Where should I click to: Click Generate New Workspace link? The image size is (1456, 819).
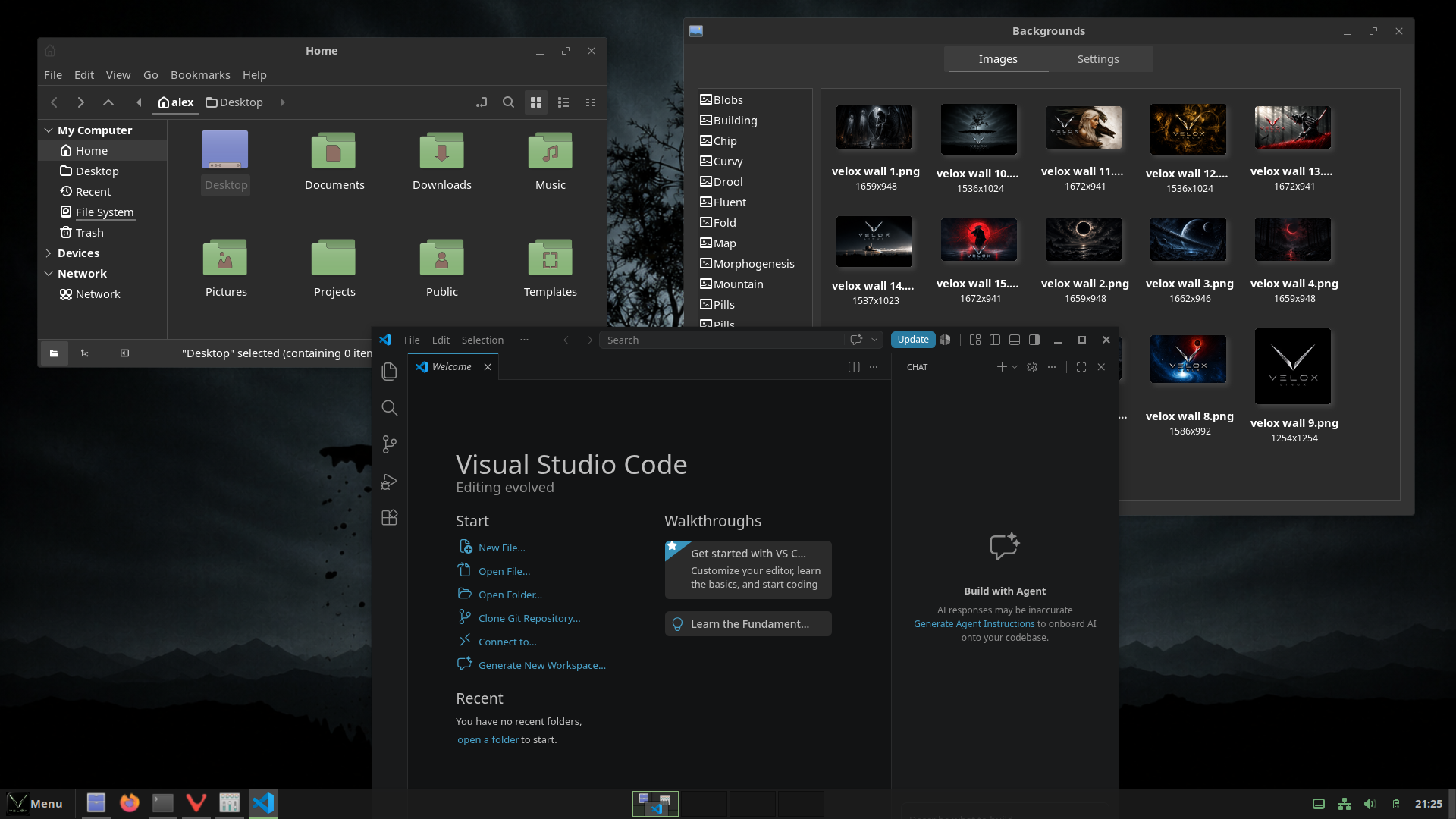click(542, 665)
